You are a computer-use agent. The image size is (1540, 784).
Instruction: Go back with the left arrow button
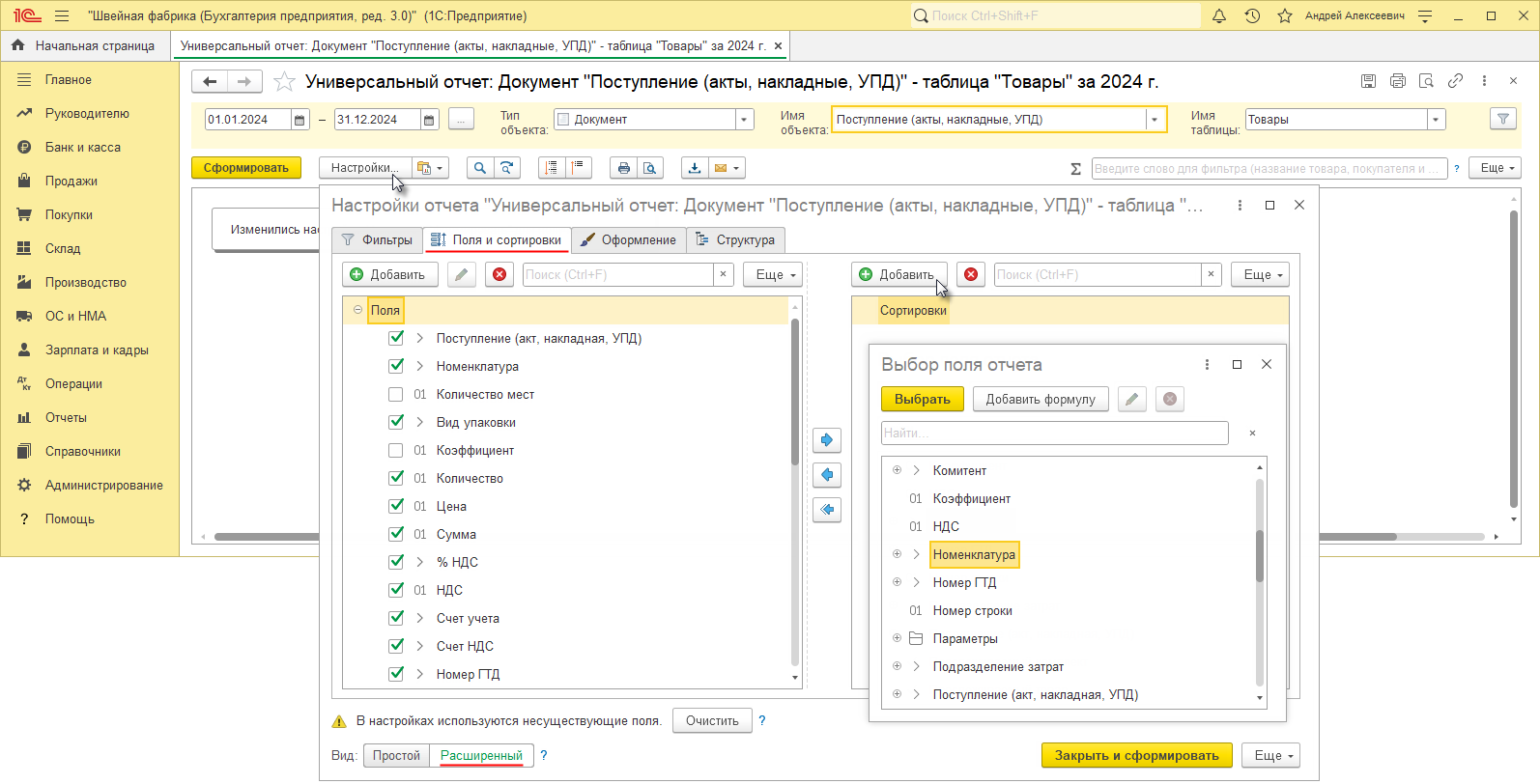pos(210,82)
